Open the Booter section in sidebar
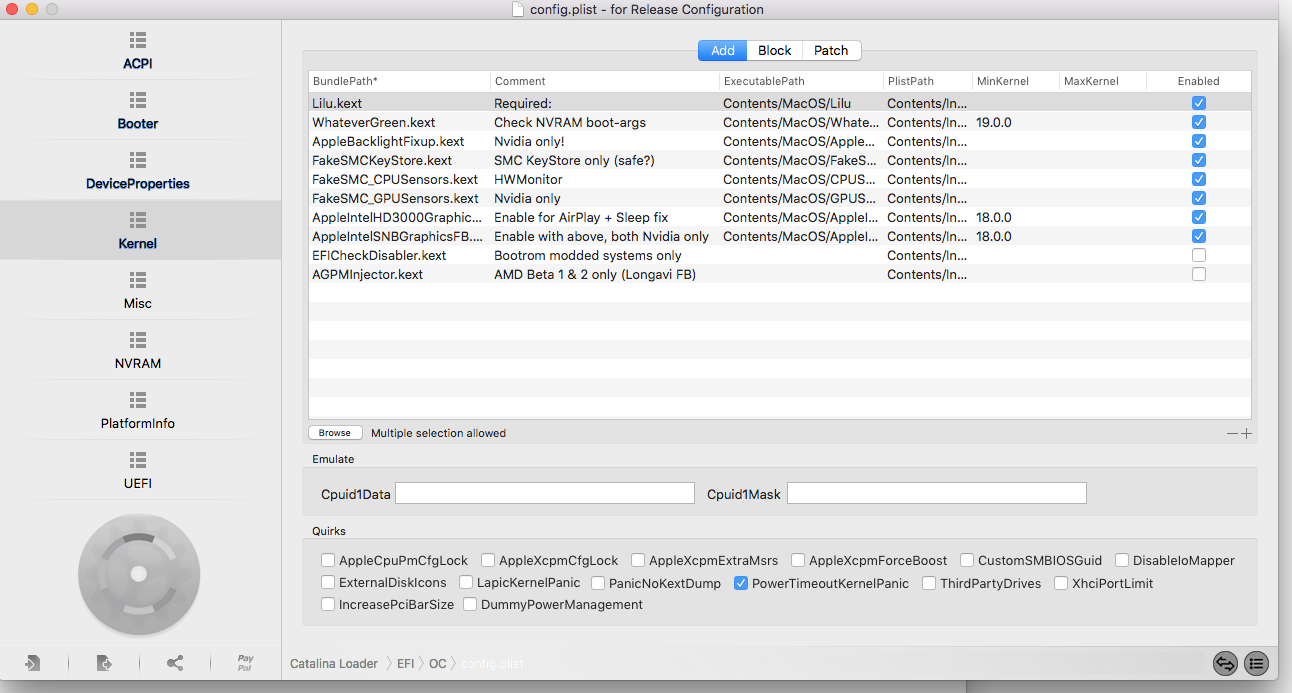 tap(138, 111)
